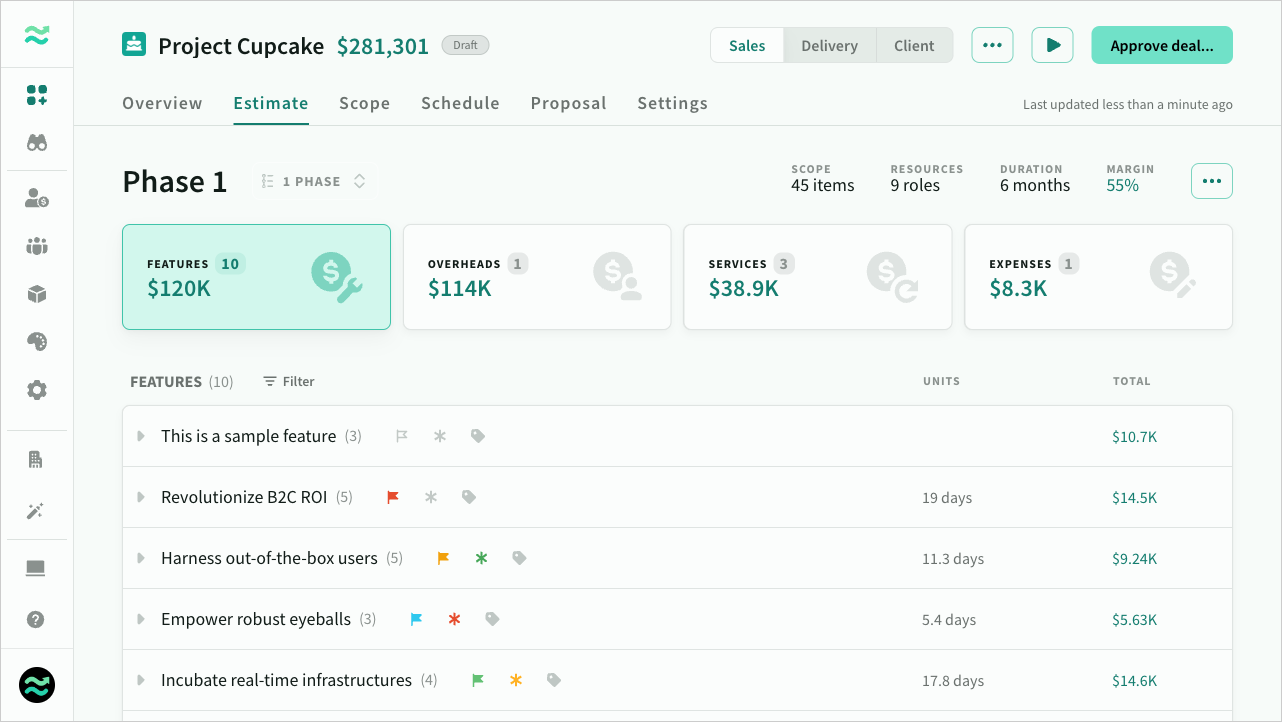
Task: Open the binoculars icon in sidebar
Action: (37, 143)
